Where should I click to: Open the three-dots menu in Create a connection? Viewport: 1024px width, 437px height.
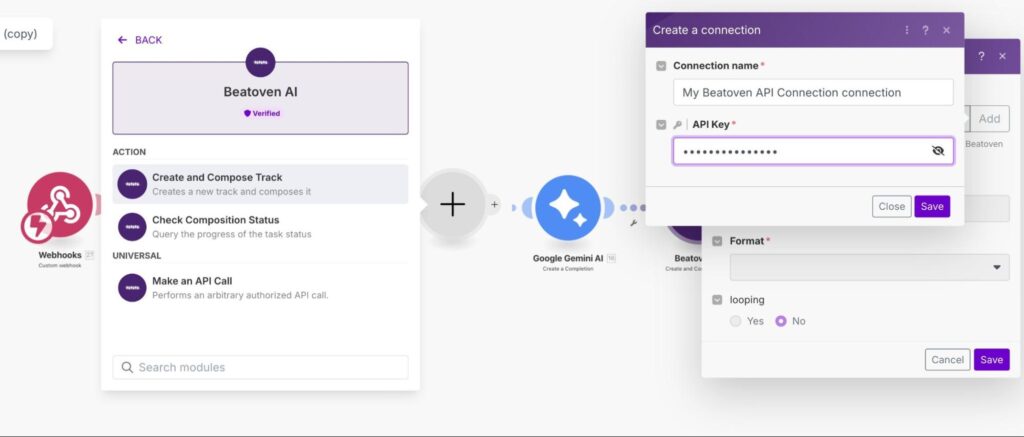(x=906, y=30)
